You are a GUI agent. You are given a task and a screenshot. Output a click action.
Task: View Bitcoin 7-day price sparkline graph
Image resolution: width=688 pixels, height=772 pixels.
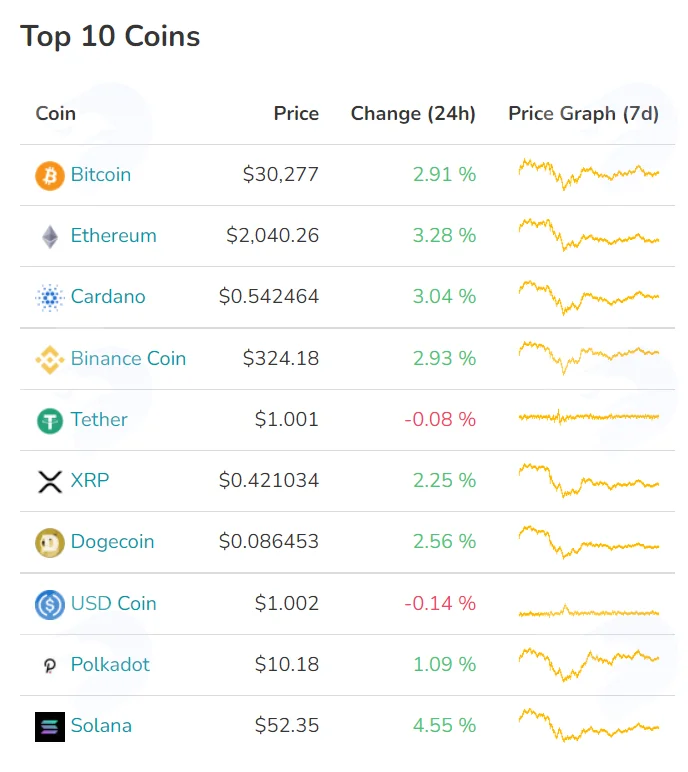pos(589,174)
